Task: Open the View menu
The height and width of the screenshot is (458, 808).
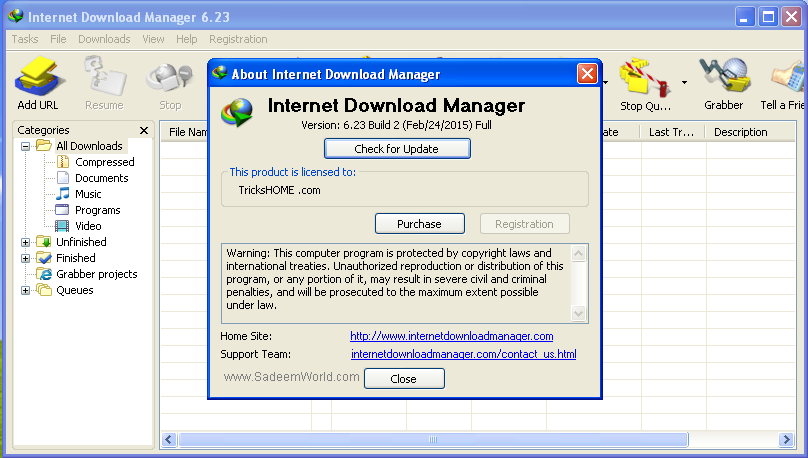Action: pos(153,39)
